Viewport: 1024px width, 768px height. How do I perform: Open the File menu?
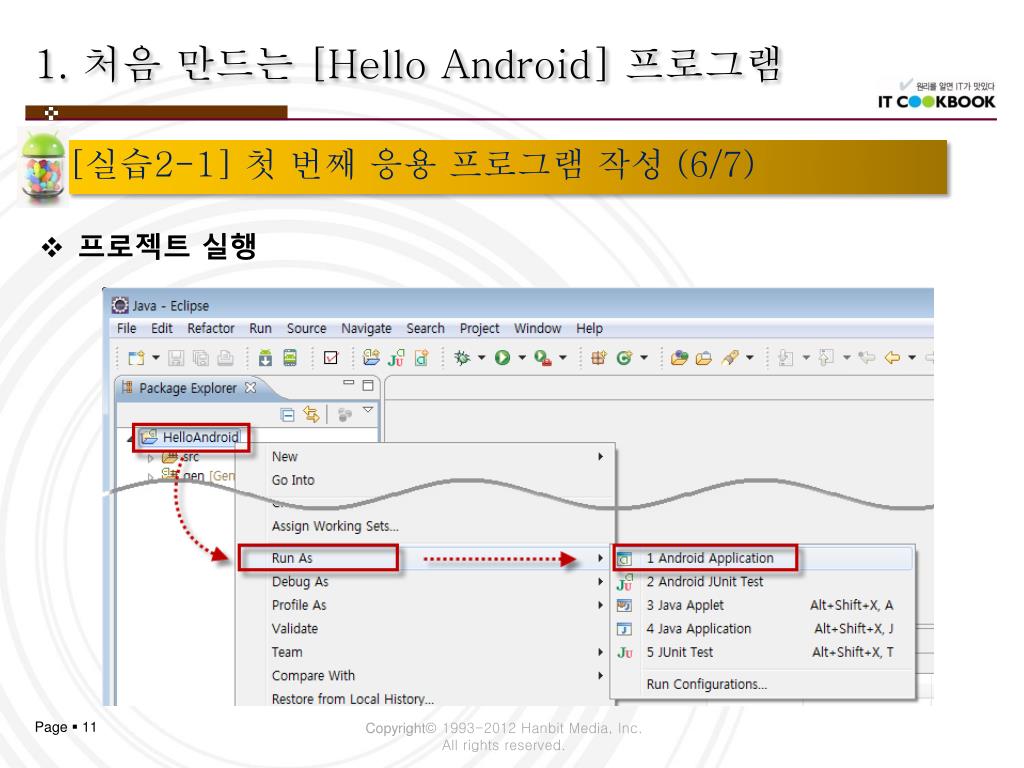pyautogui.click(x=126, y=328)
